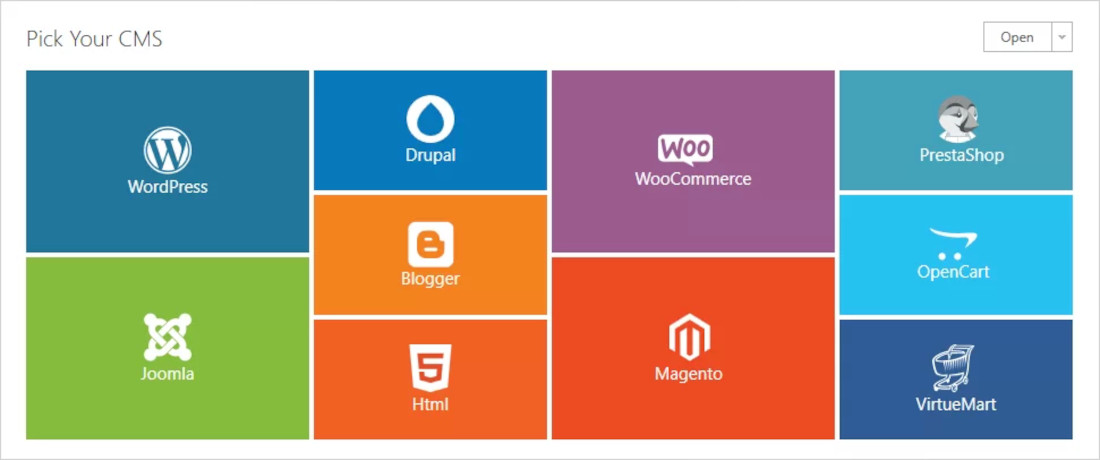
Task: Click the Magento label text
Action: point(689,374)
